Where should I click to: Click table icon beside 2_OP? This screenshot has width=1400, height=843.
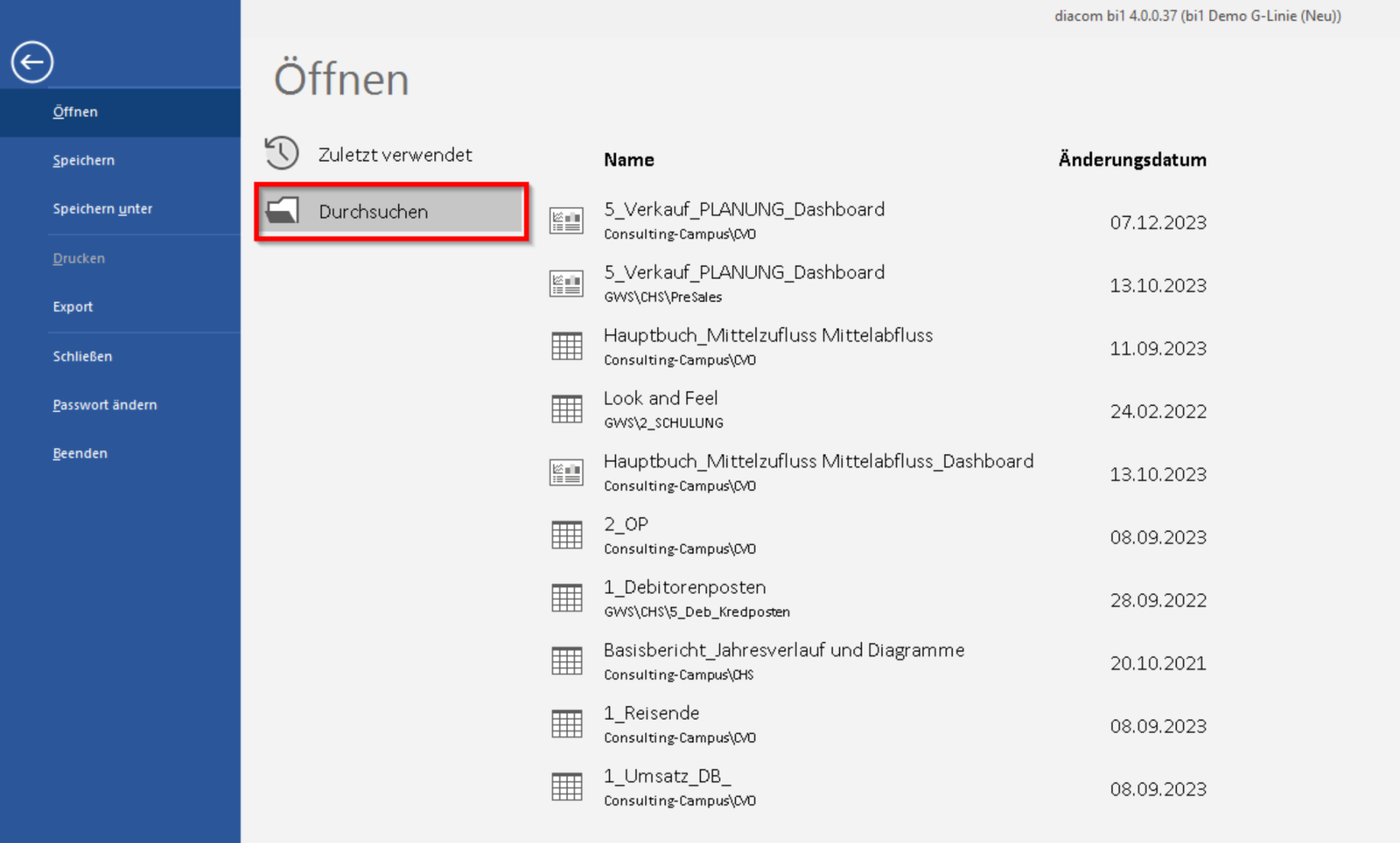(x=567, y=535)
